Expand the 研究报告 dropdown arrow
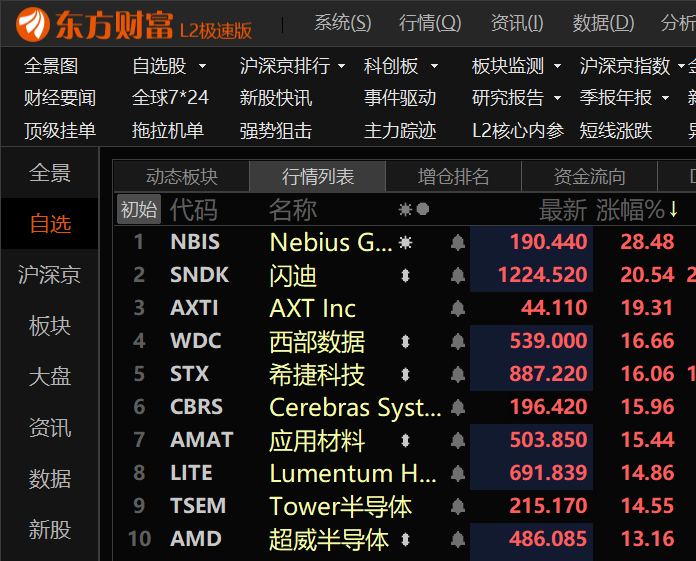This screenshot has width=696, height=561. (558, 98)
